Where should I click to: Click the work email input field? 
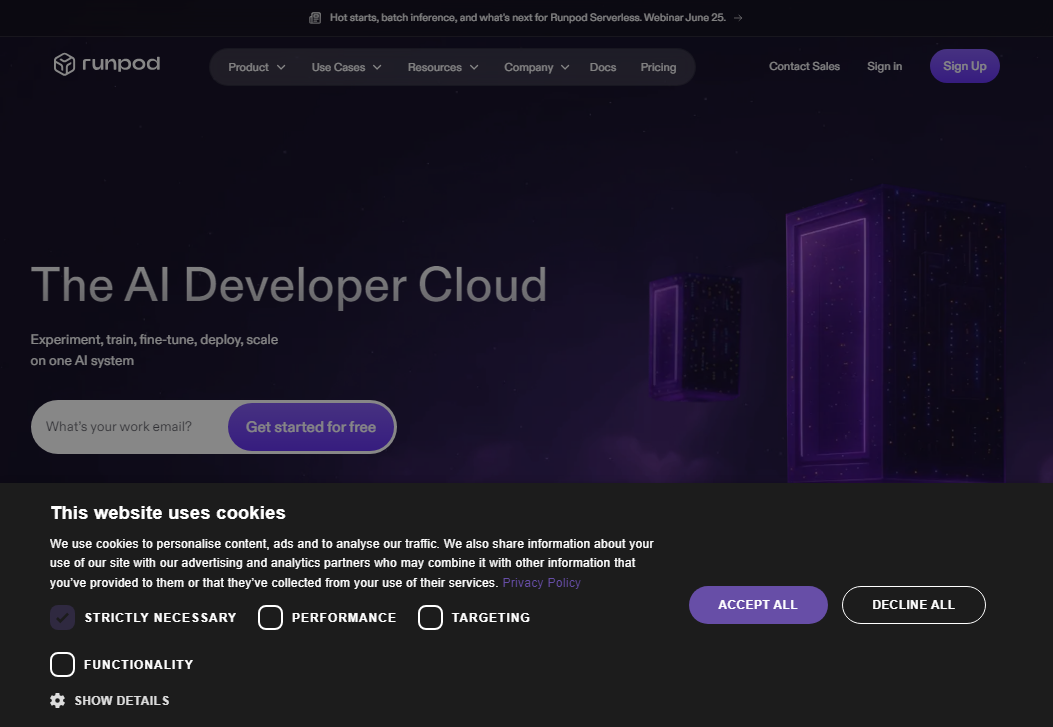tap(130, 427)
